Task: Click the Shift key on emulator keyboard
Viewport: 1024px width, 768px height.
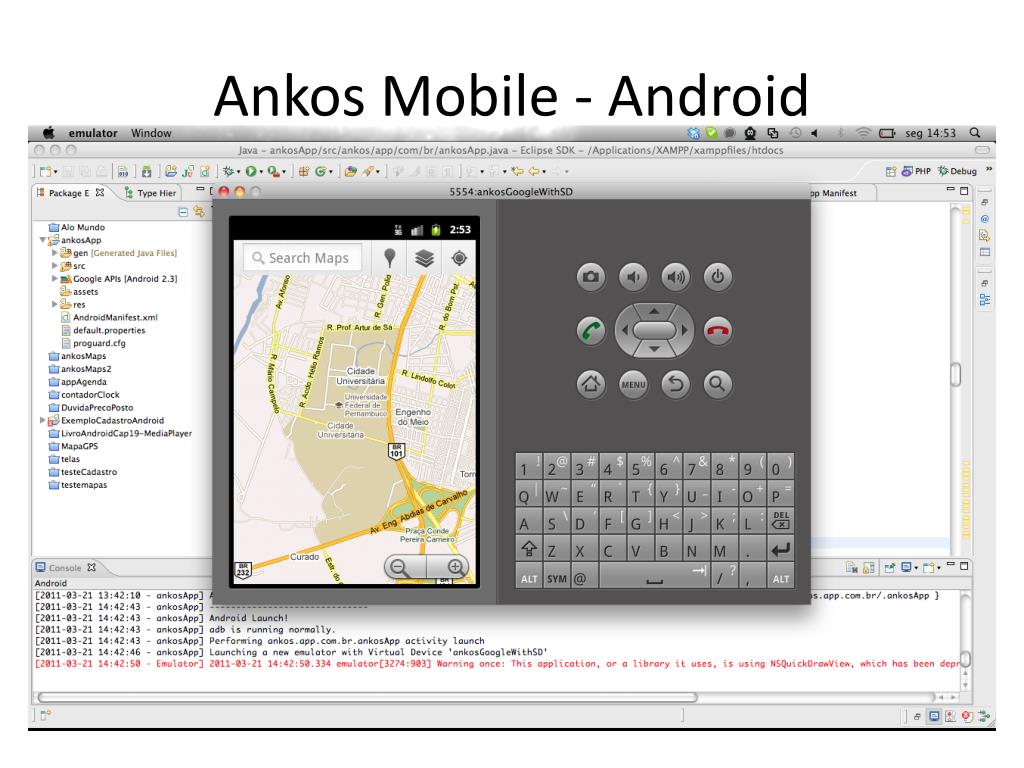Action: pyautogui.click(x=529, y=550)
